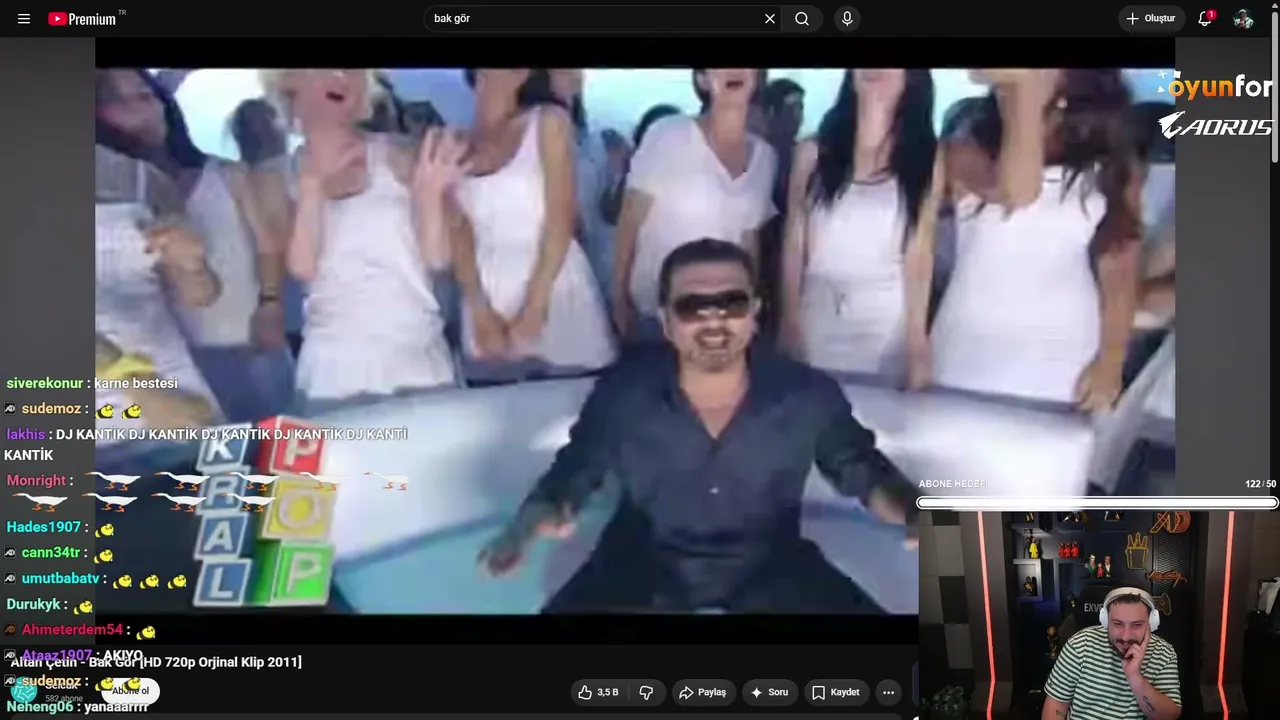
Task: Run the search with the magnifier button
Action: 802,19
